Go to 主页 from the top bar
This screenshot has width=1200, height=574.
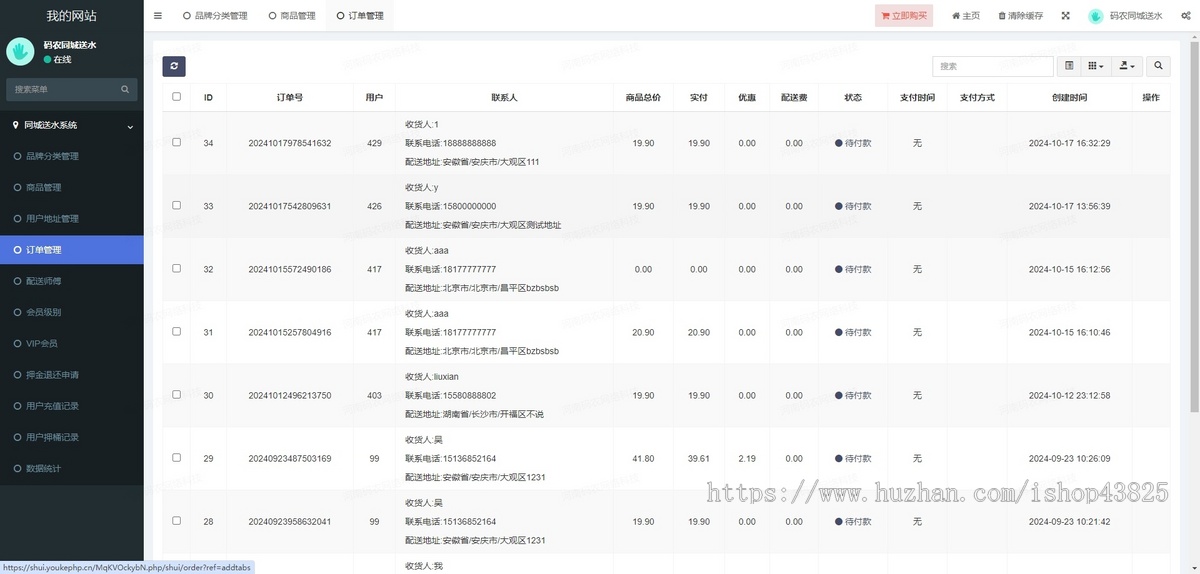pos(966,16)
